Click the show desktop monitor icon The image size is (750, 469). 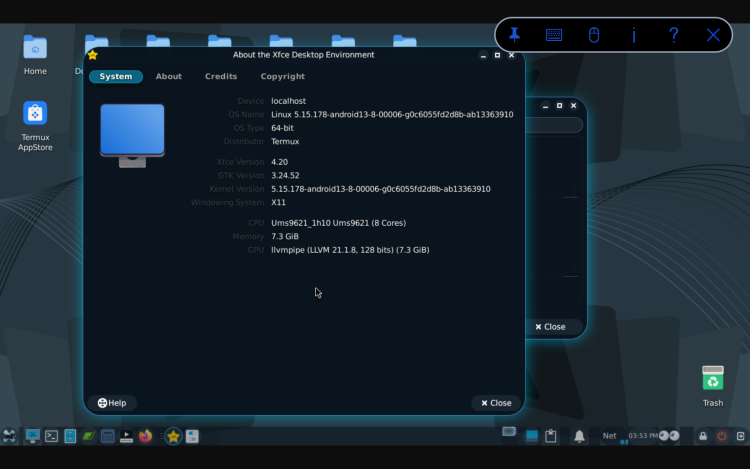[33, 436]
